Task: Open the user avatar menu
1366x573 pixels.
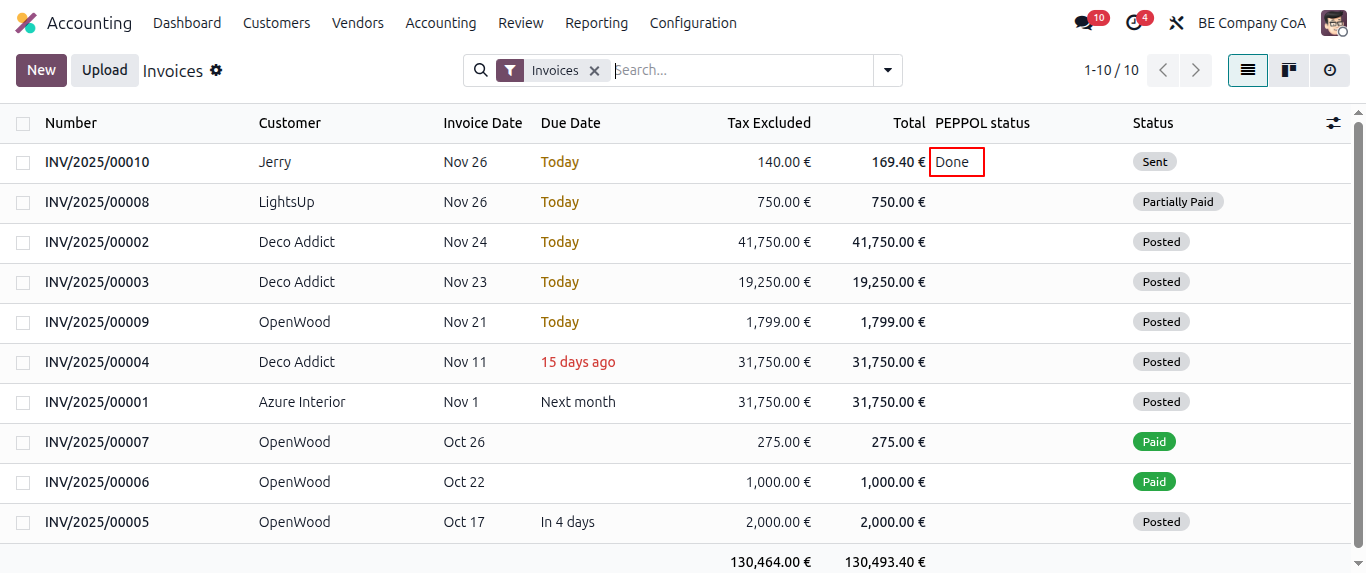Action: (x=1334, y=23)
